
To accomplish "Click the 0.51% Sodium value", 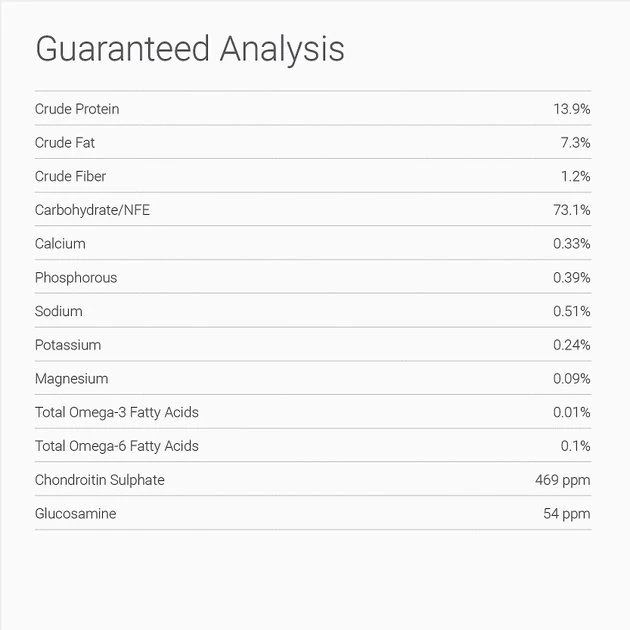I will click(572, 311).
